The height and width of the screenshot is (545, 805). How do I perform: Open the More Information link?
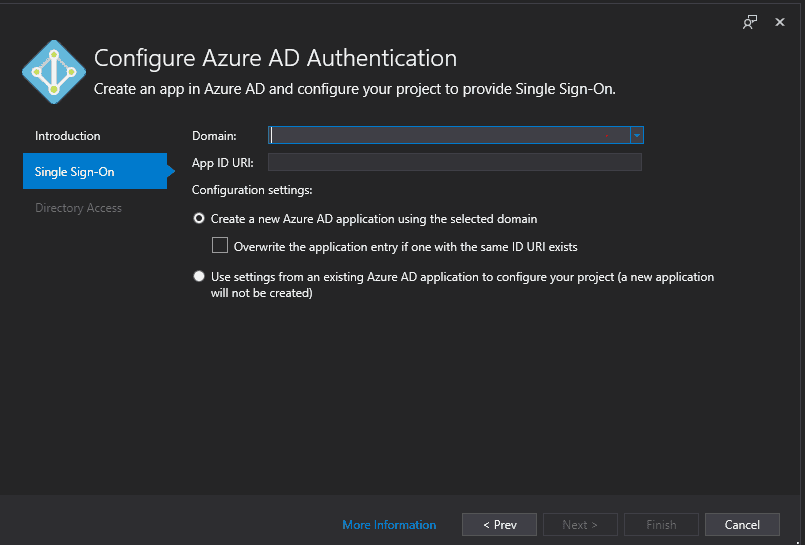[x=389, y=524]
